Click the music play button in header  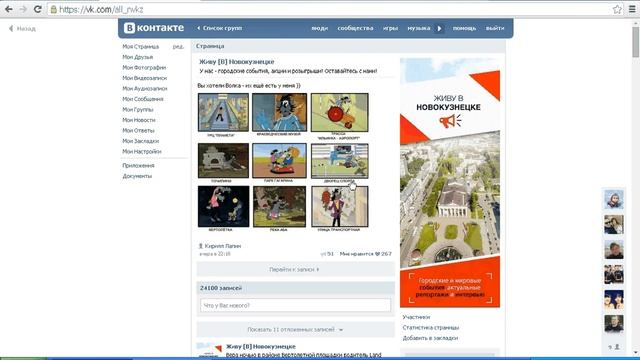(440, 28)
